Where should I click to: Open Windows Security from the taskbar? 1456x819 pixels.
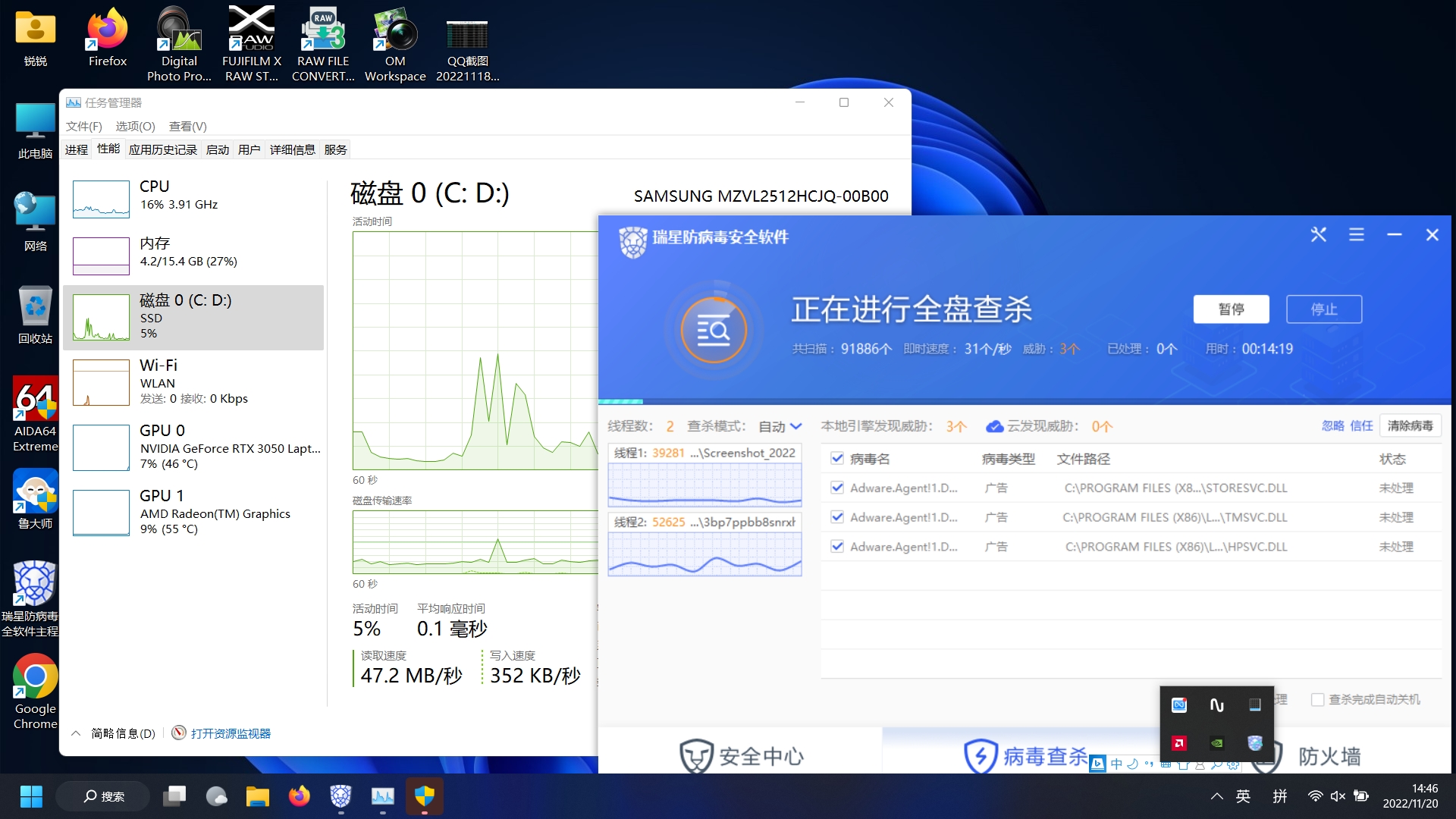pyautogui.click(x=424, y=796)
